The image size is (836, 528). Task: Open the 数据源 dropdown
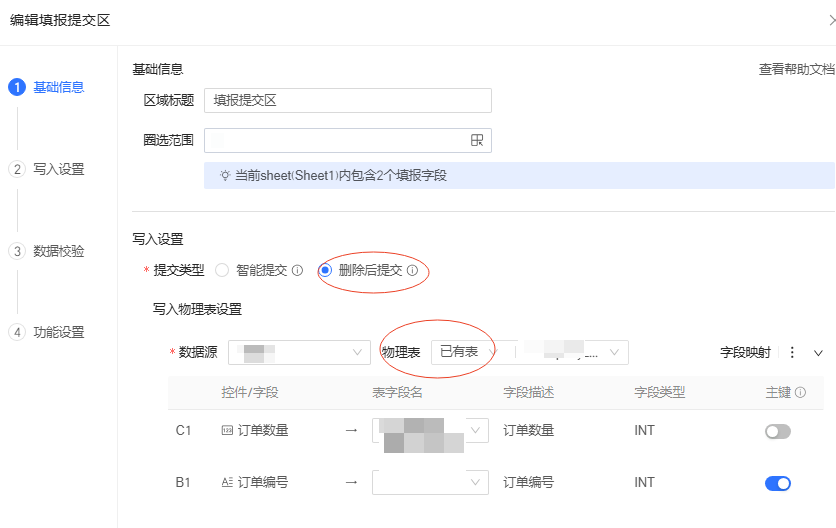pyautogui.click(x=299, y=353)
